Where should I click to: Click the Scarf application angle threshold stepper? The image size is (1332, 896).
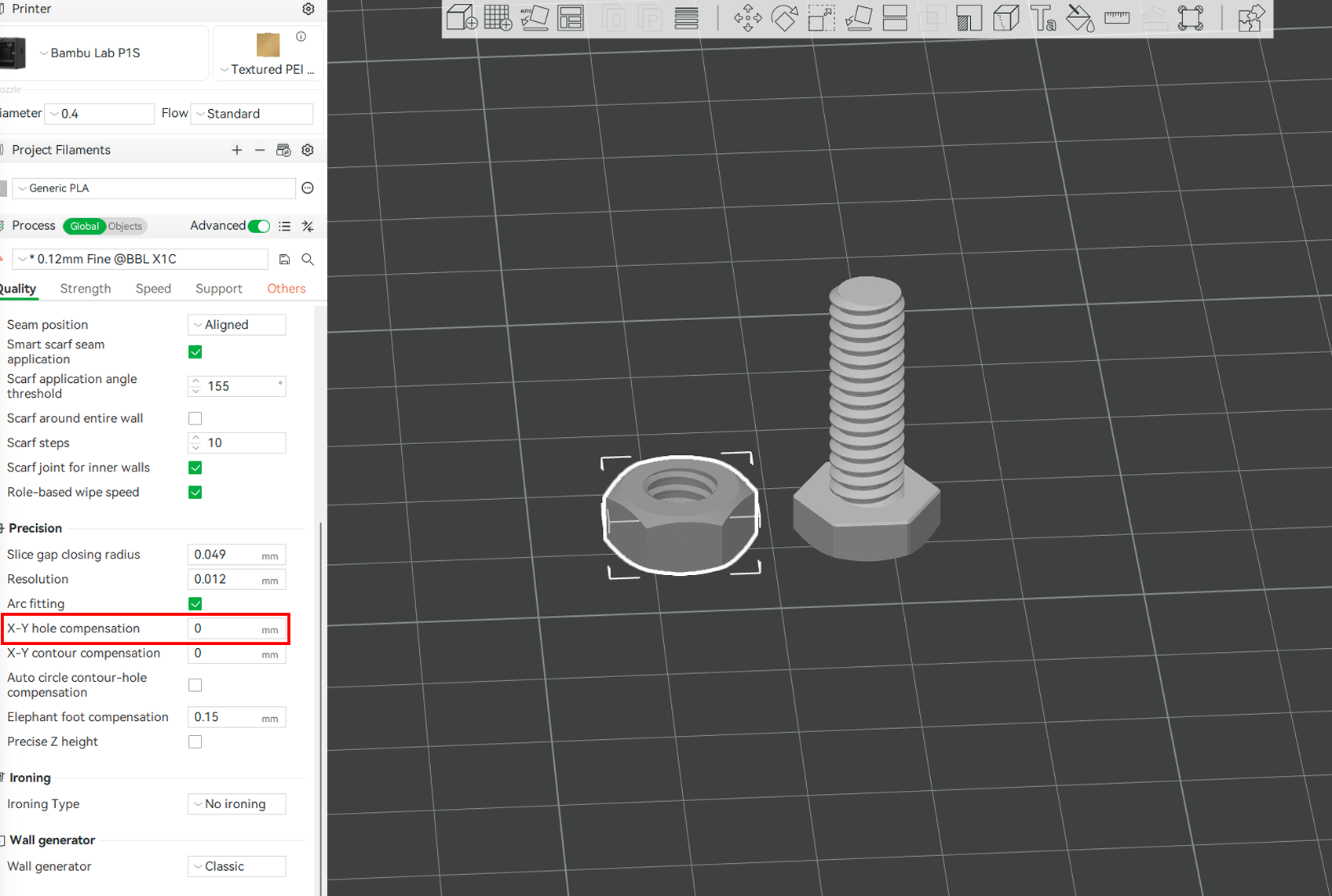(195, 386)
